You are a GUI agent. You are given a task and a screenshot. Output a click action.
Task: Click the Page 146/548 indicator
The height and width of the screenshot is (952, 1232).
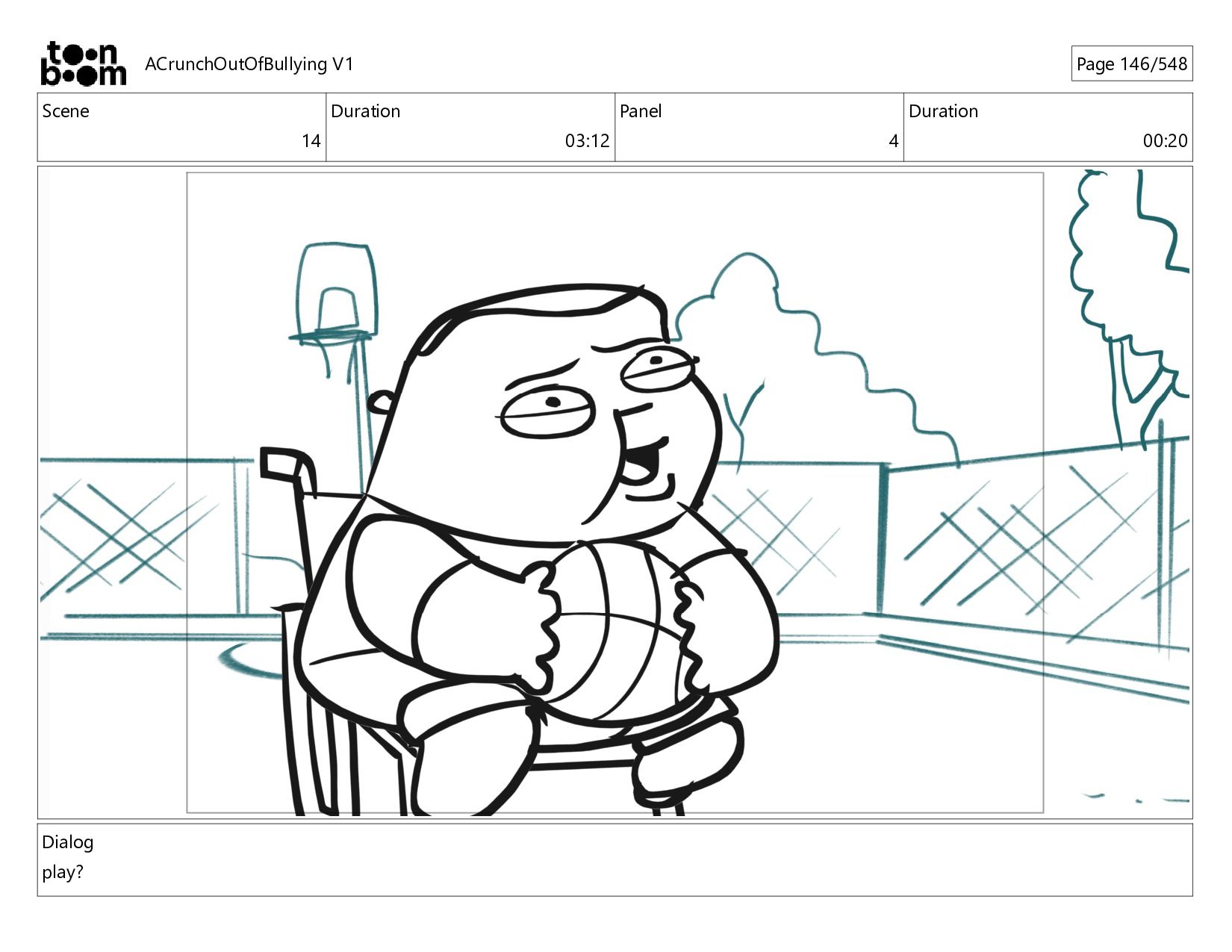(1131, 64)
